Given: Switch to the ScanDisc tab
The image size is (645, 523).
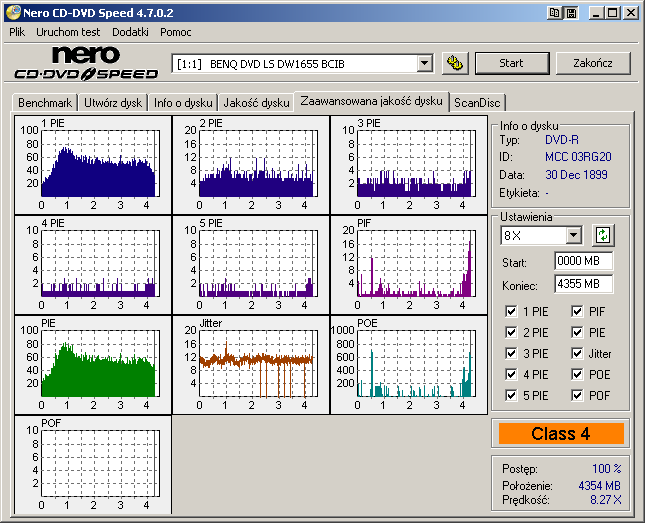Looking at the screenshot, I should pos(477,103).
